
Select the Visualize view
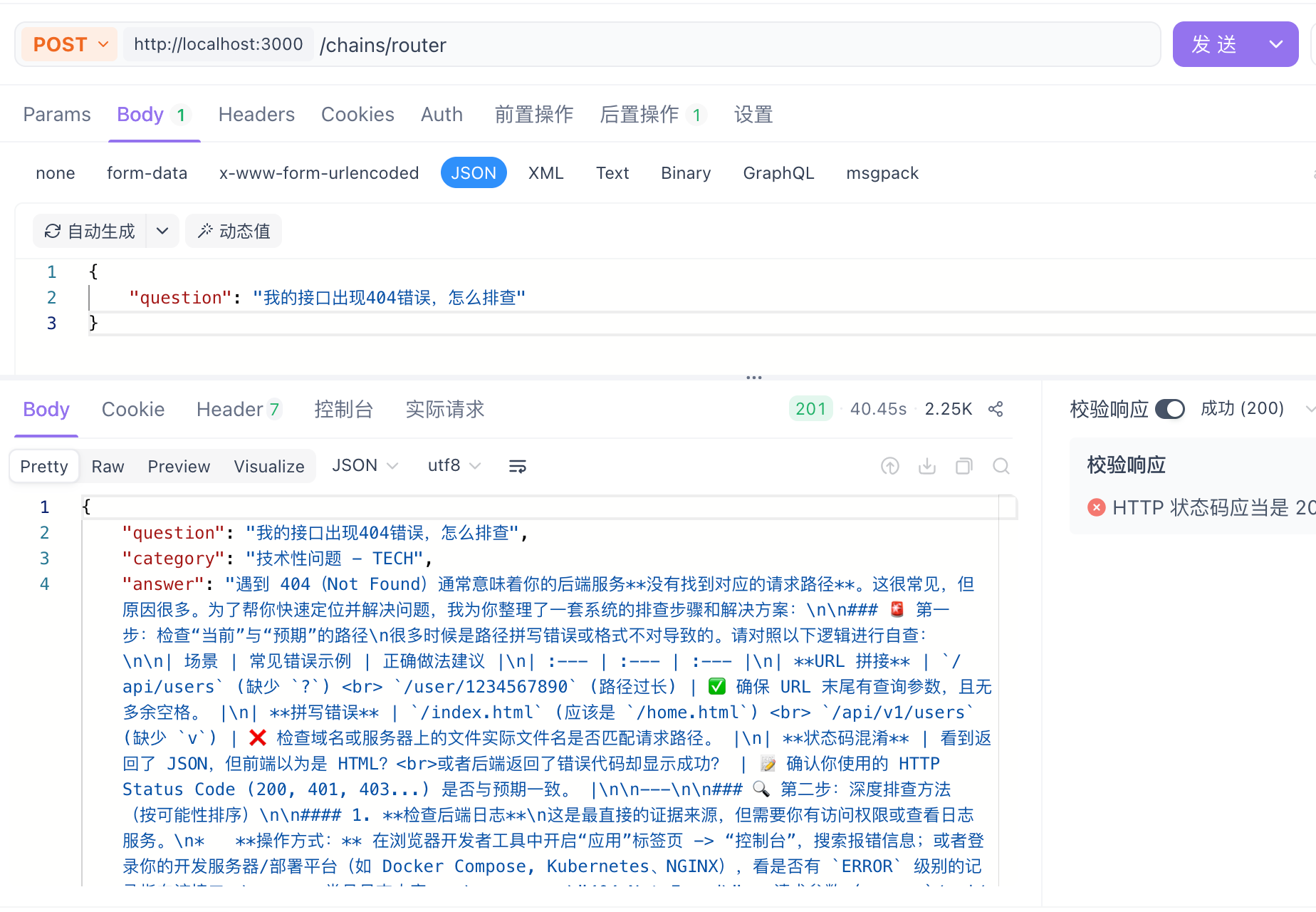pos(269,466)
